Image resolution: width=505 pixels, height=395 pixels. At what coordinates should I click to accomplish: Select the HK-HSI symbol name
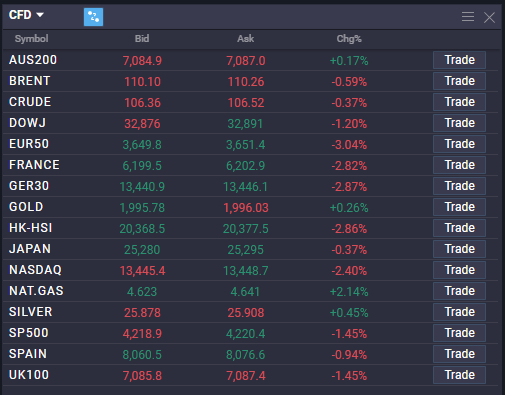pos(31,228)
